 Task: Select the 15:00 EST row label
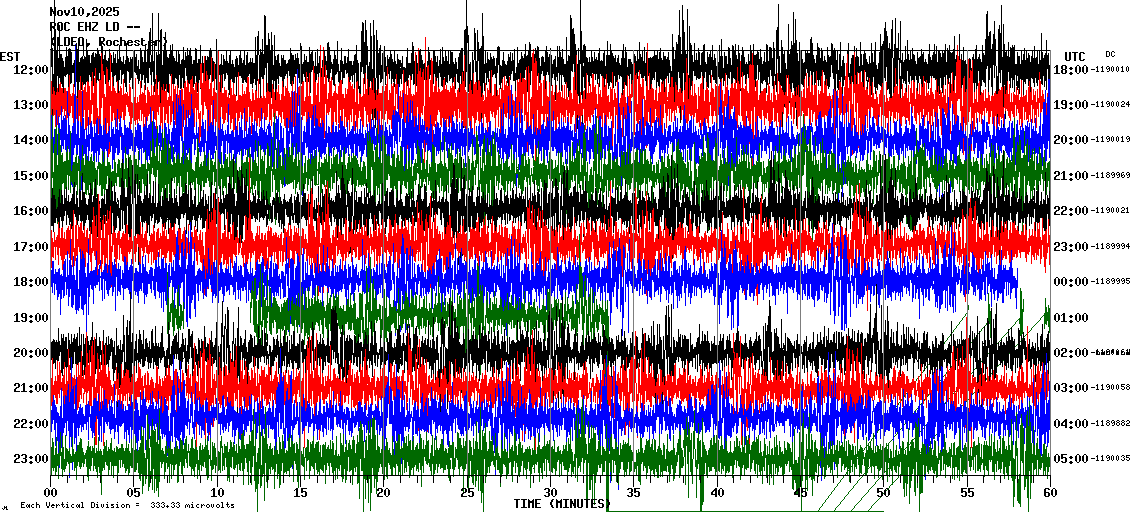pyautogui.click(x=32, y=176)
